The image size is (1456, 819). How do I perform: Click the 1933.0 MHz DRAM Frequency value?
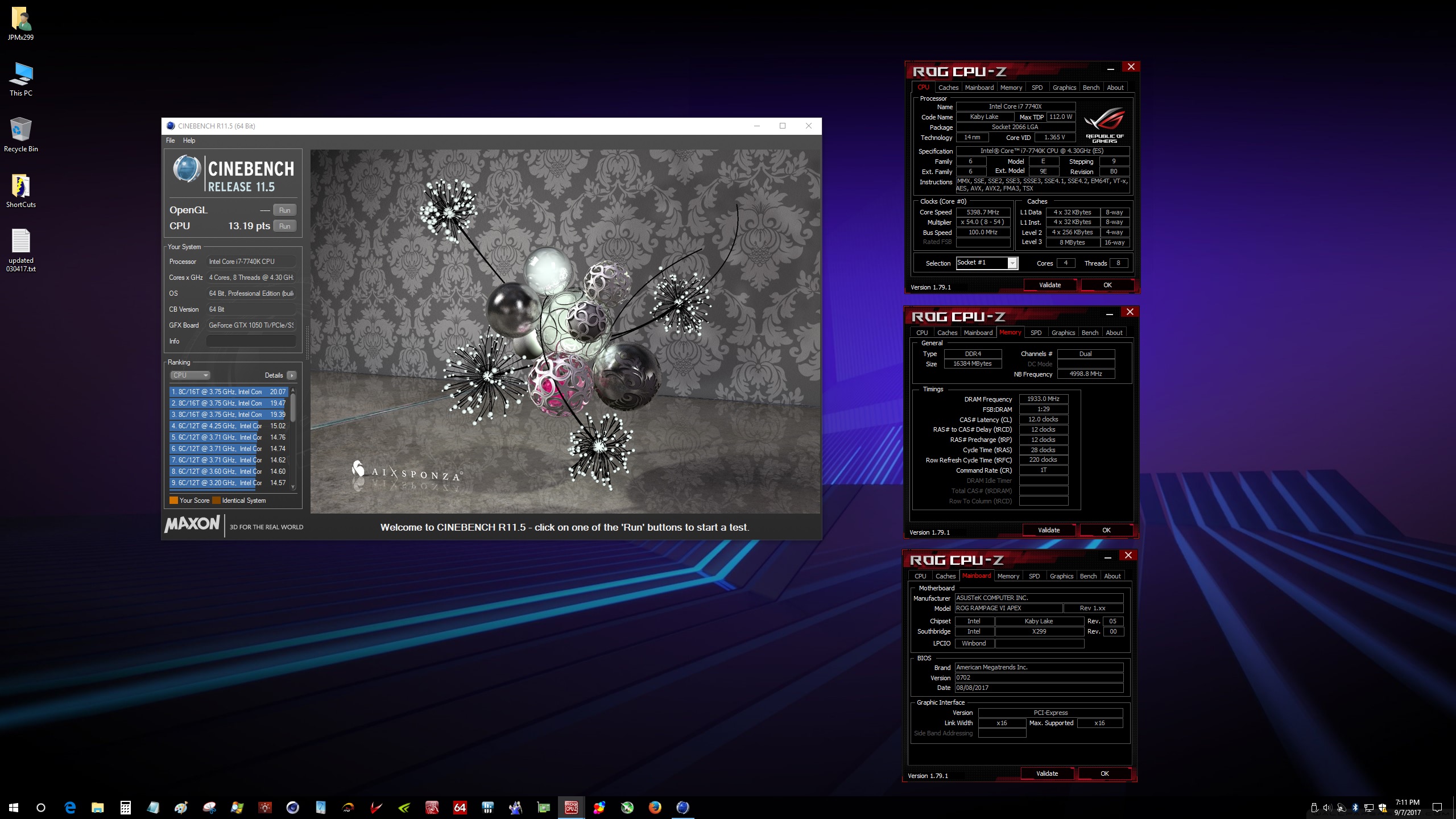coord(1043,399)
